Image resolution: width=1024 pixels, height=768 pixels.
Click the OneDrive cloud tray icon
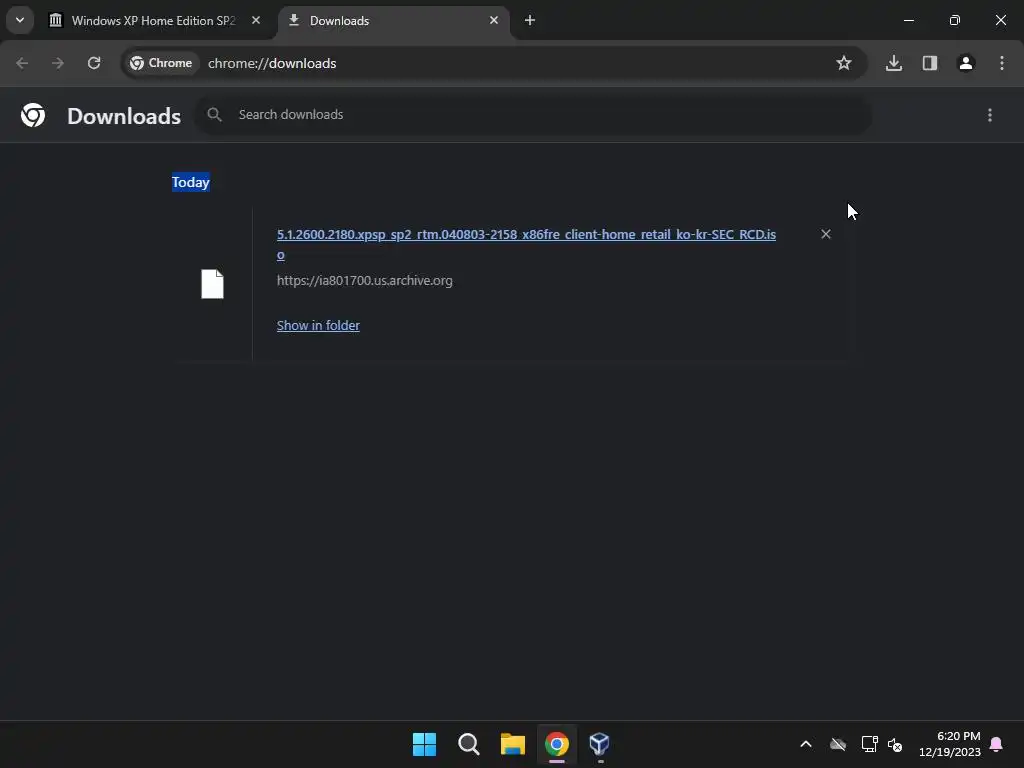click(x=838, y=744)
